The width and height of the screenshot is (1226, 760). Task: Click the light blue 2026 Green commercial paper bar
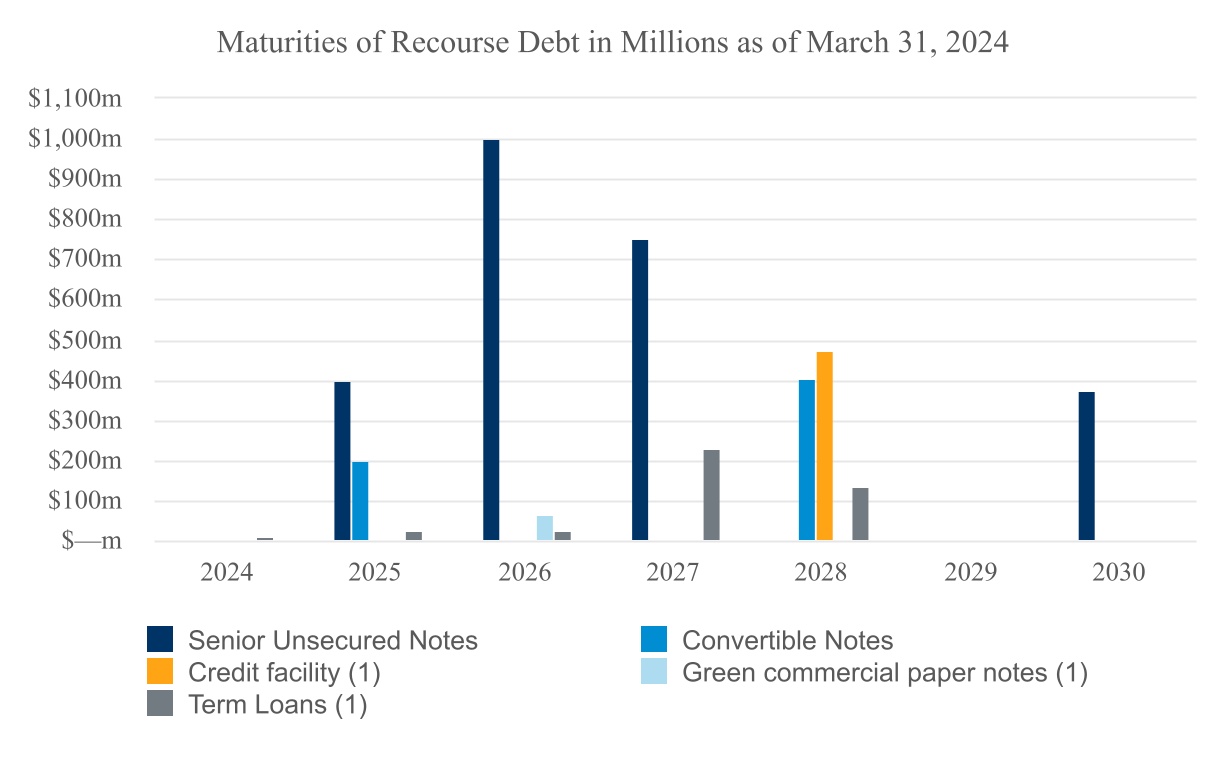point(545,528)
